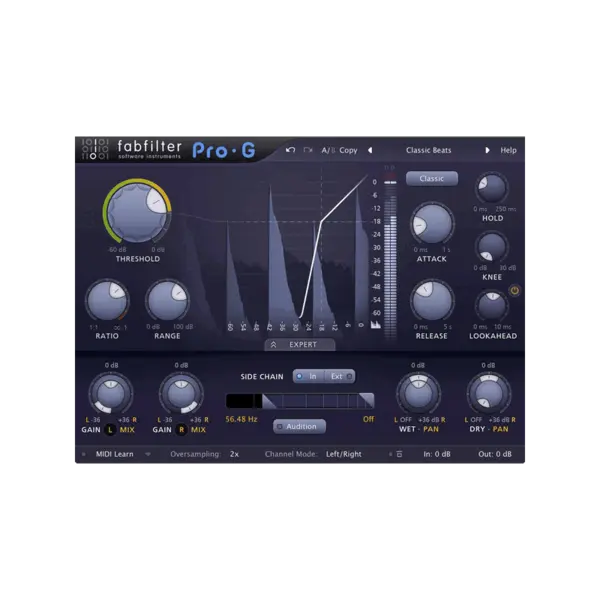Open the MIDI Learn dropdown arrow
The width and height of the screenshot is (600, 600).
(x=148, y=454)
